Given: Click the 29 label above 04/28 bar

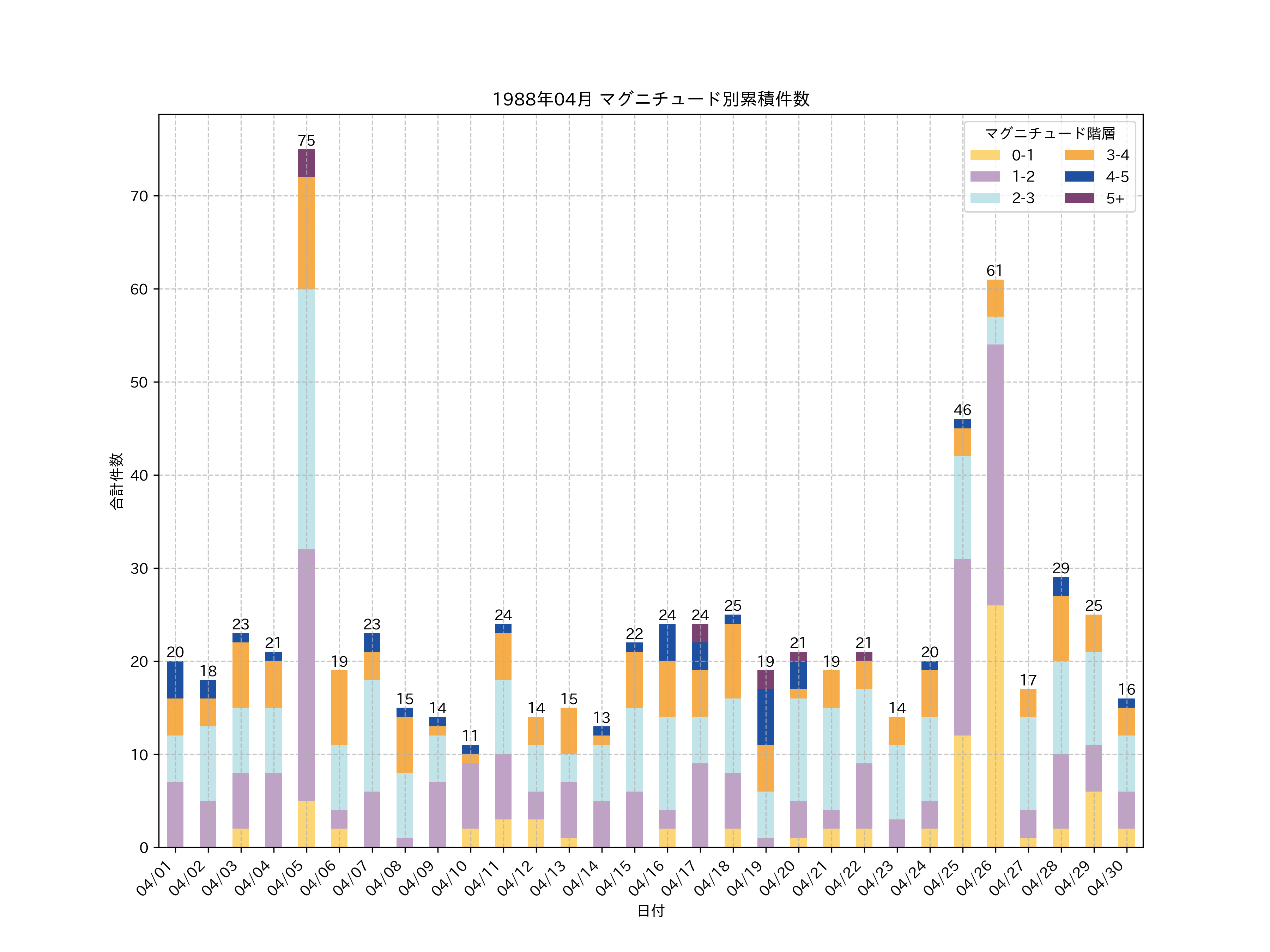Looking at the screenshot, I should point(1060,568).
